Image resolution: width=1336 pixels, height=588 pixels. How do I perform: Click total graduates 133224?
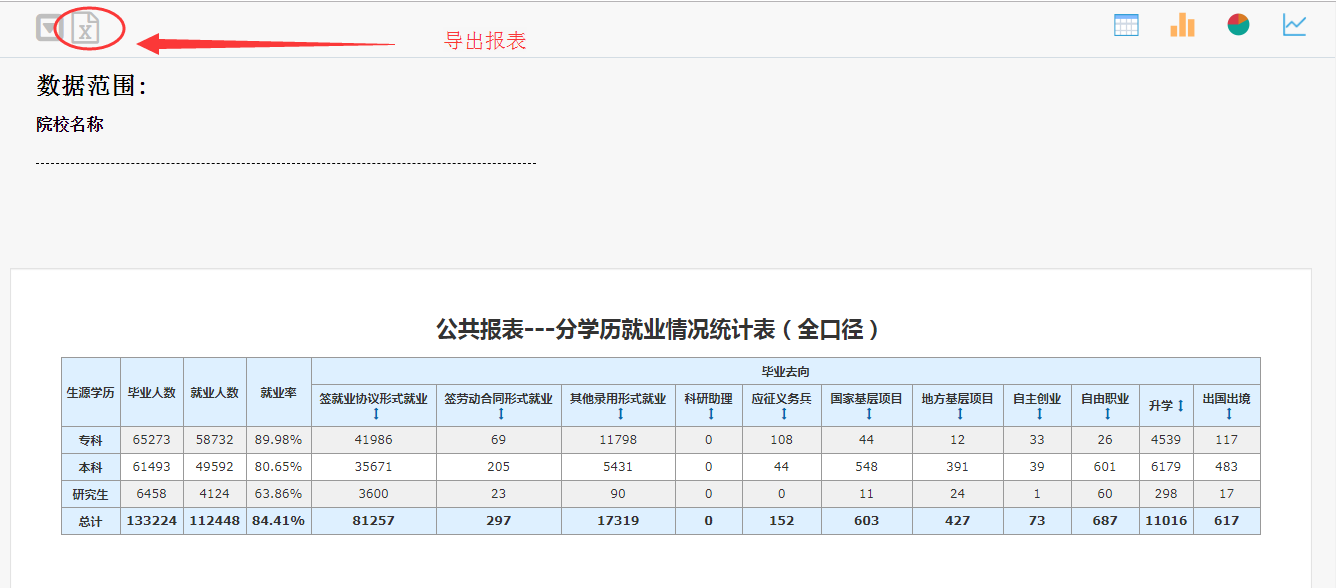tap(152, 521)
